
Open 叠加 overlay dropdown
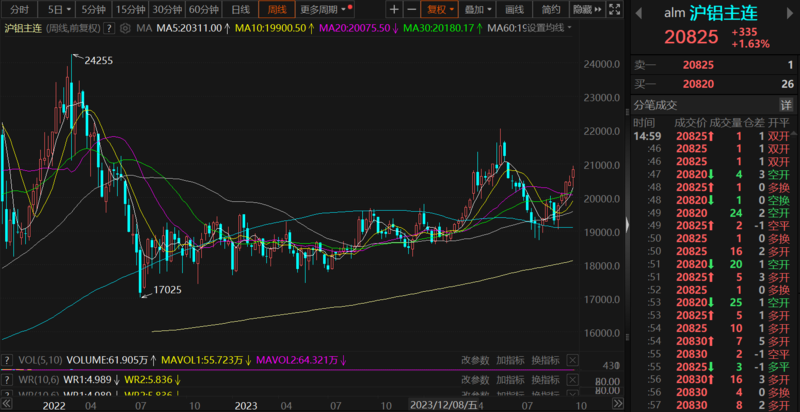(478, 9)
